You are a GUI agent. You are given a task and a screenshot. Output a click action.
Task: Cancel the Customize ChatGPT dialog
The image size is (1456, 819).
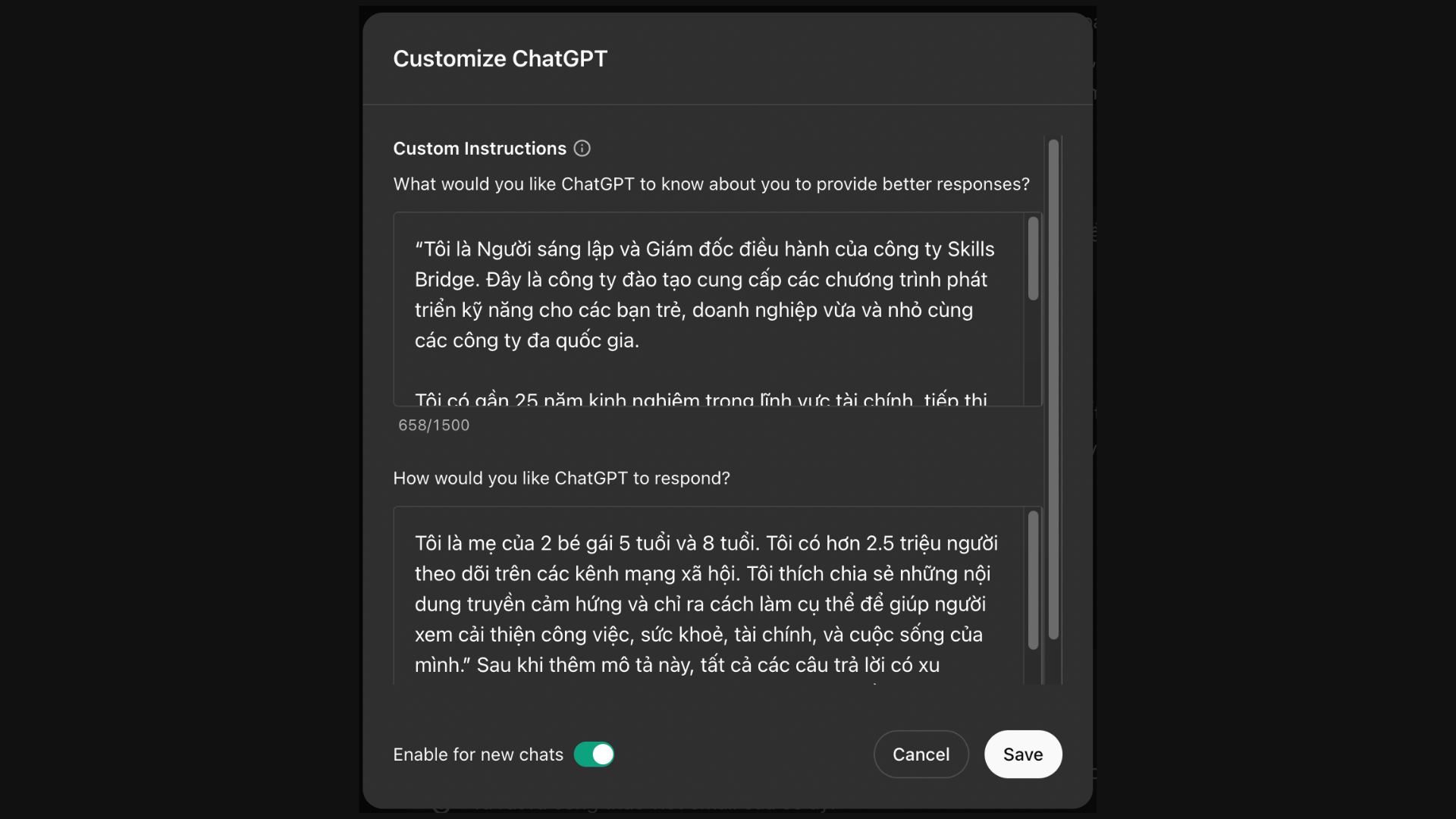(921, 755)
